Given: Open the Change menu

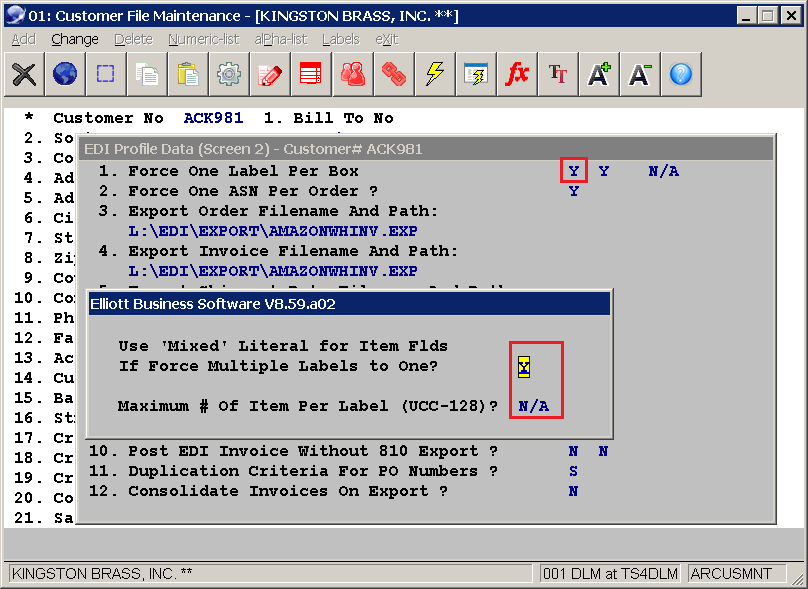Looking at the screenshot, I should [75, 39].
